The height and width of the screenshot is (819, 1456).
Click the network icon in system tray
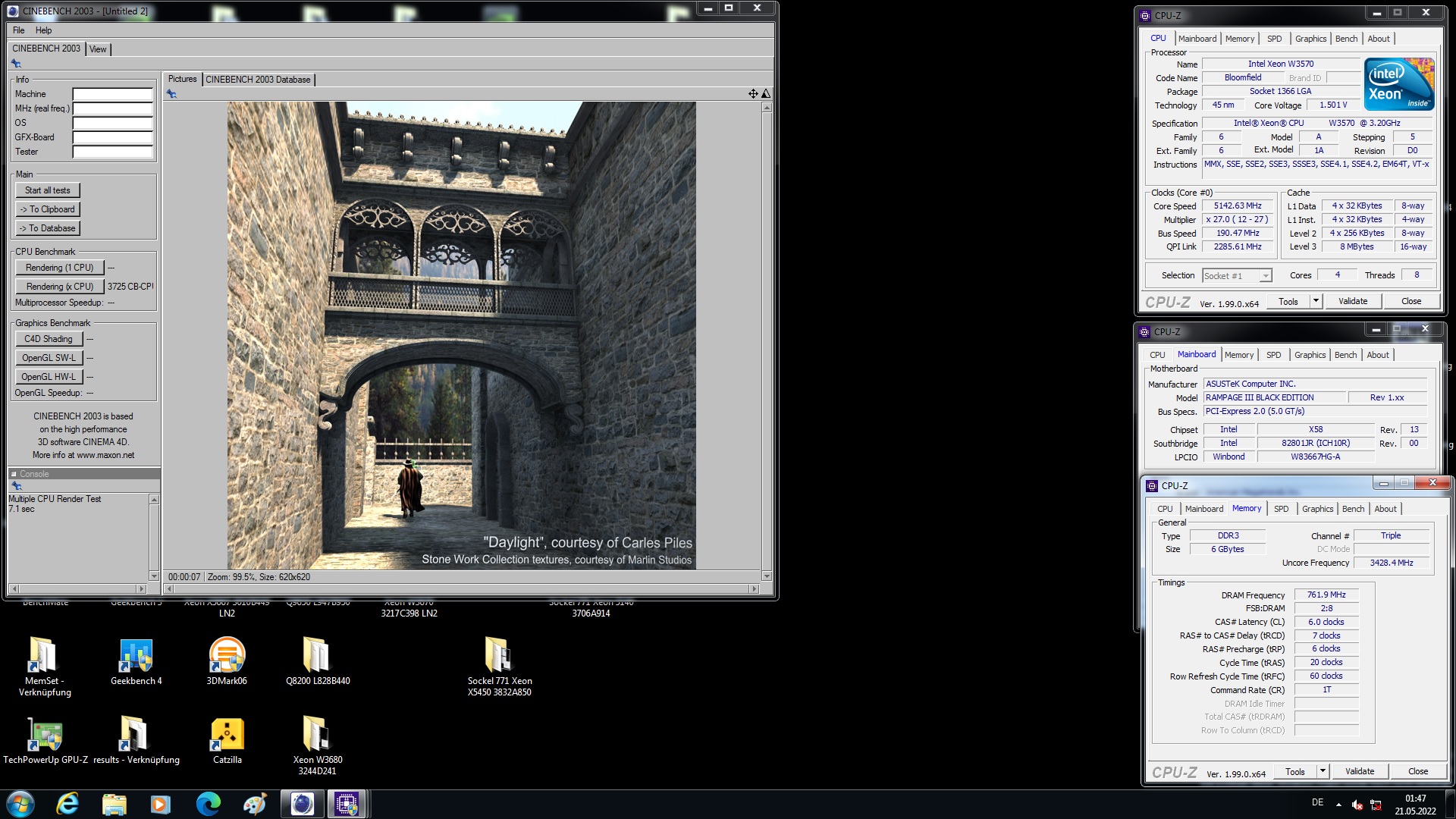[x=1376, y=805]
